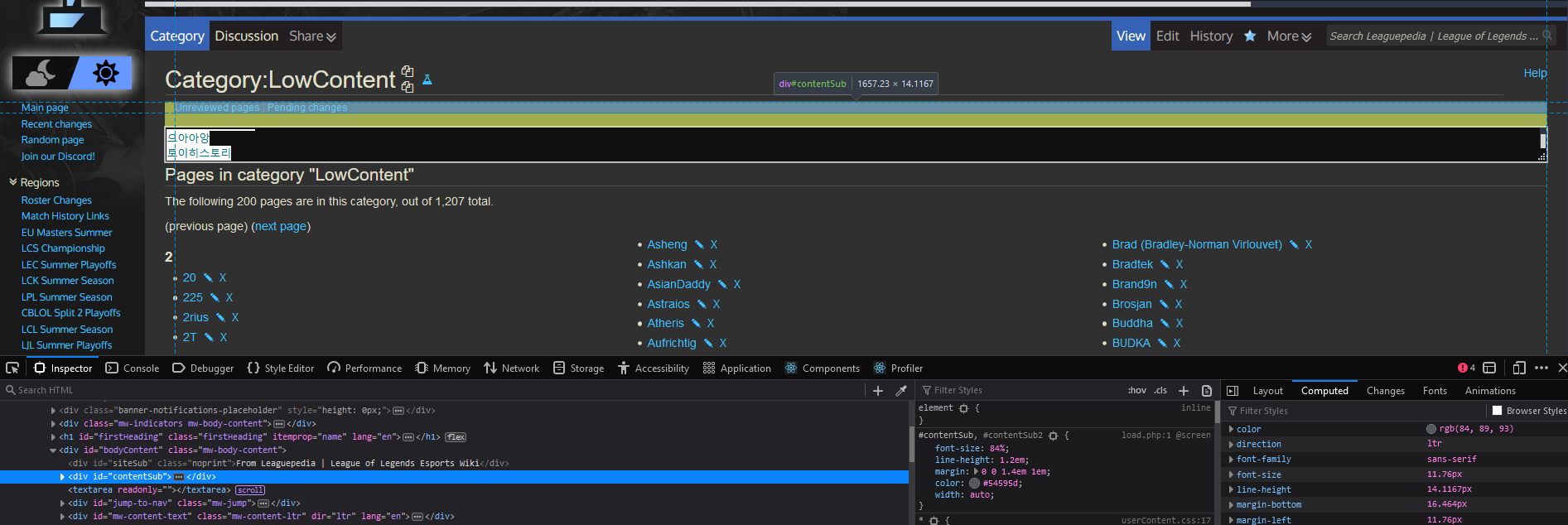Expand the margin shorthand value in rules
The width and height of the screenshot is (1568, 525).
point(977,471)
